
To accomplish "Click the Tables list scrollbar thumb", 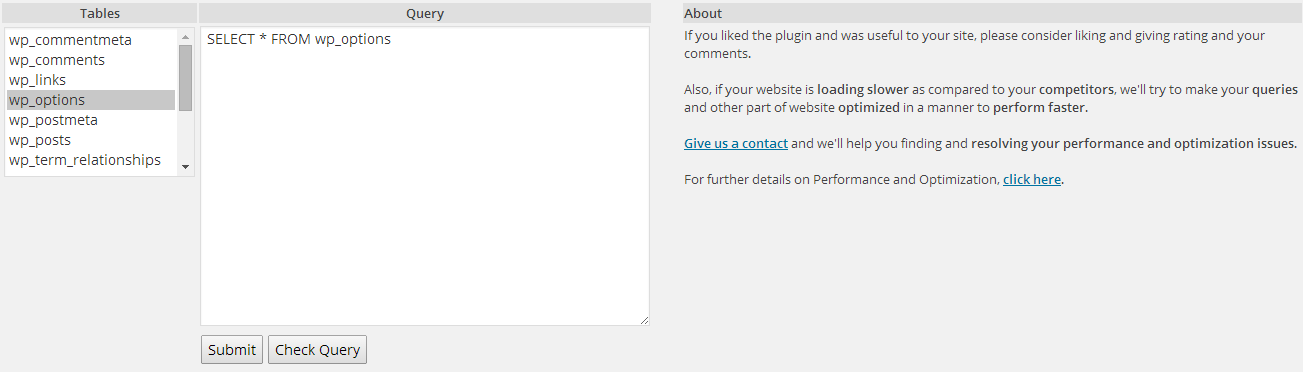I will point(185,77).
